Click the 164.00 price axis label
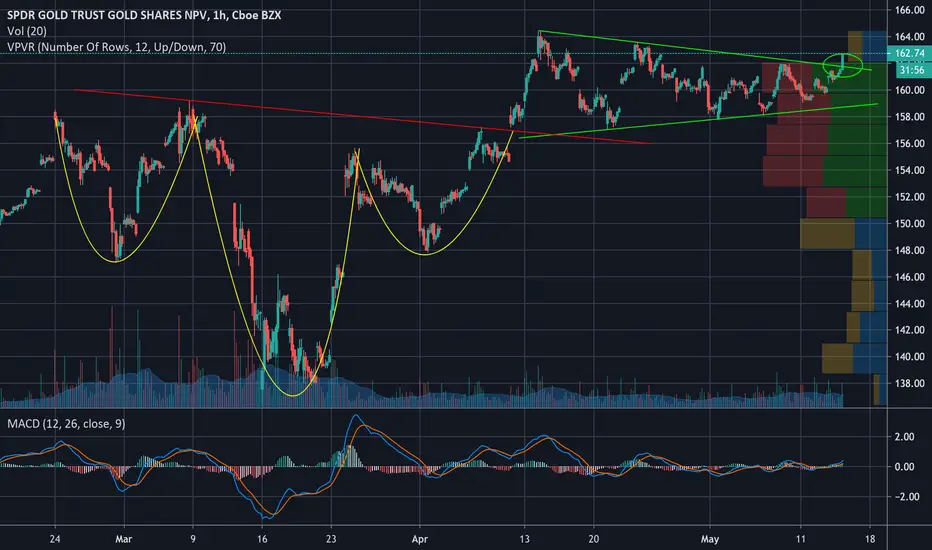 pos(909,37)
